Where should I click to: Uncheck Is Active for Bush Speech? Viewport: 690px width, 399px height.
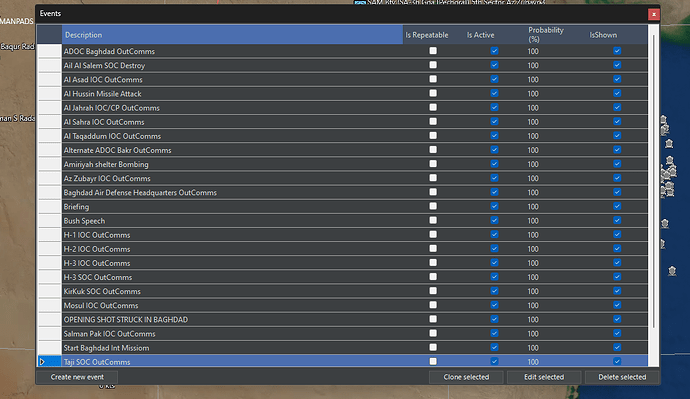coord(494,220)
